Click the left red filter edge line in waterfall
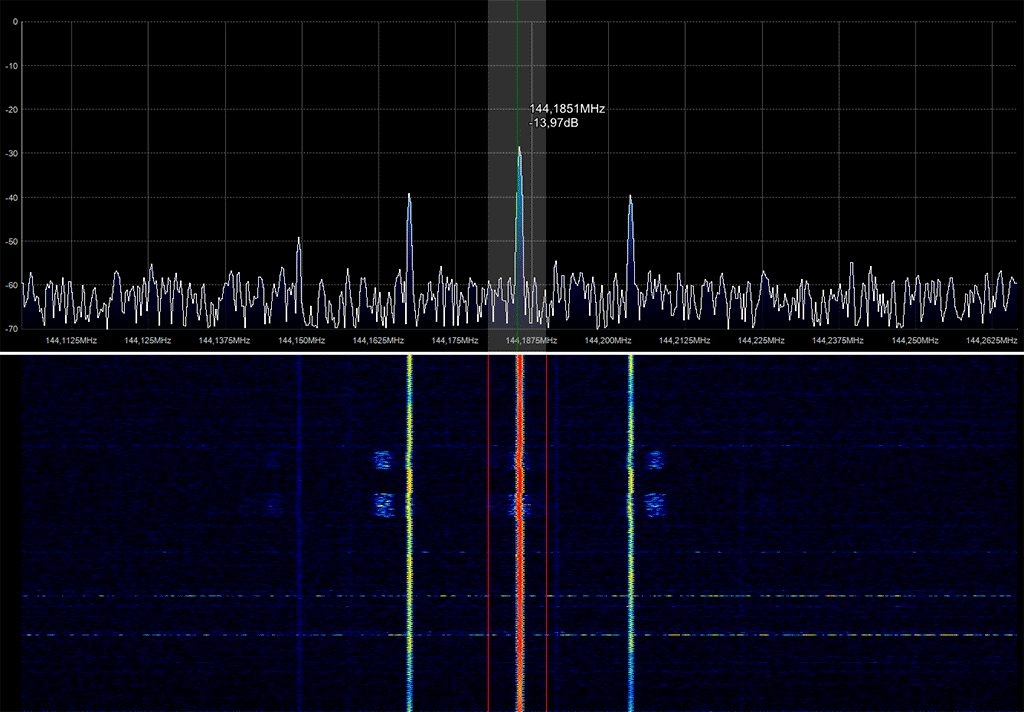 [488, 533]
